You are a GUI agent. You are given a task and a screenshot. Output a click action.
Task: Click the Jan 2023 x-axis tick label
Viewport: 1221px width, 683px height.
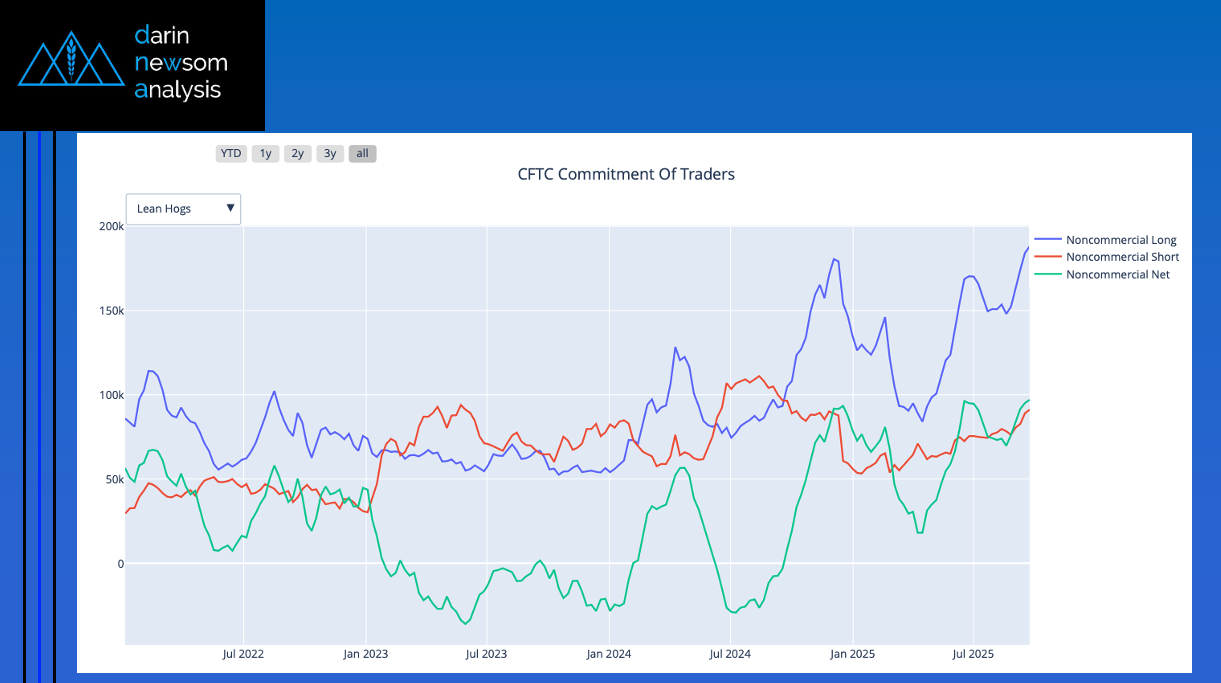coord(365,654)
